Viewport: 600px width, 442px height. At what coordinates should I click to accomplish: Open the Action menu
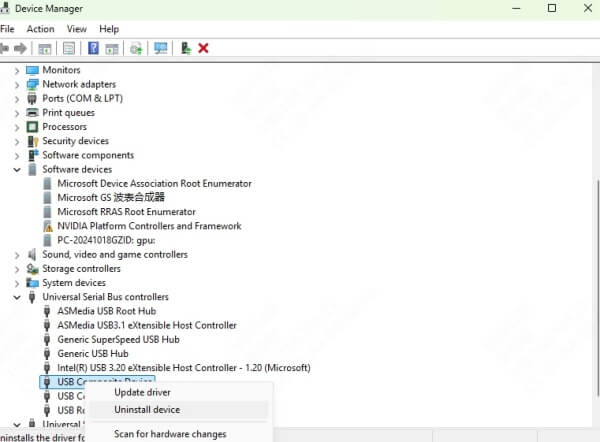[41, 29]
